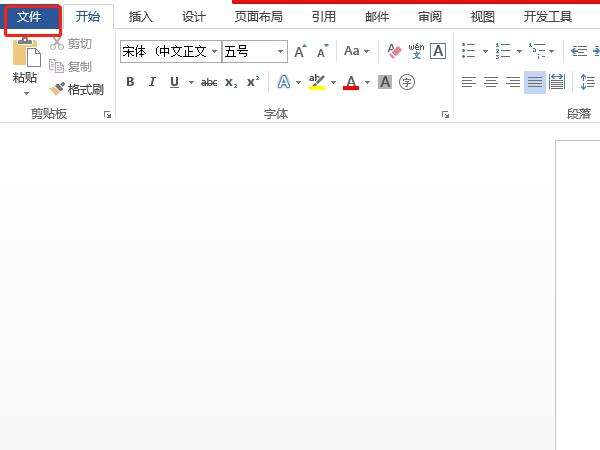Expand the numbering library arrow
The width and height of the screenshot is (600, 450).
[x=519, y=51]
